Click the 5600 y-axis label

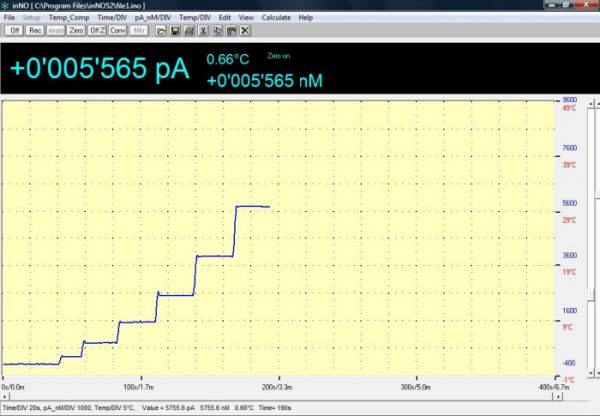[x=569, y=203]
